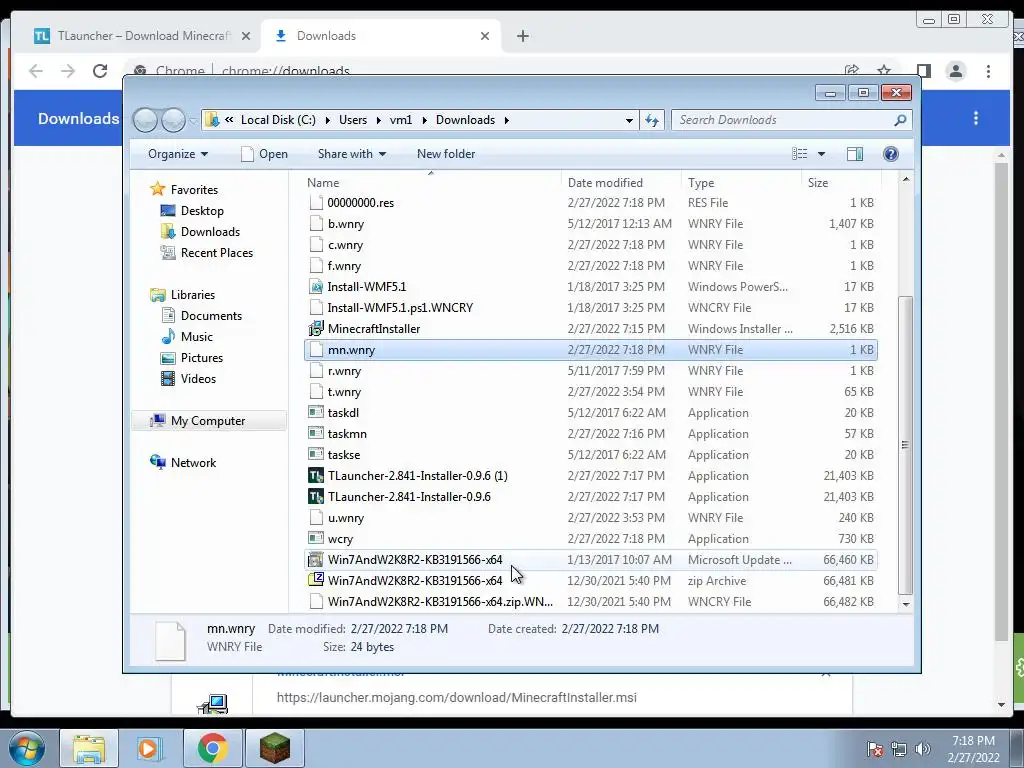Expand the arrow after vm1 breadcrumb
Screen dimensions: 1024x768
[x=424, y=120]
